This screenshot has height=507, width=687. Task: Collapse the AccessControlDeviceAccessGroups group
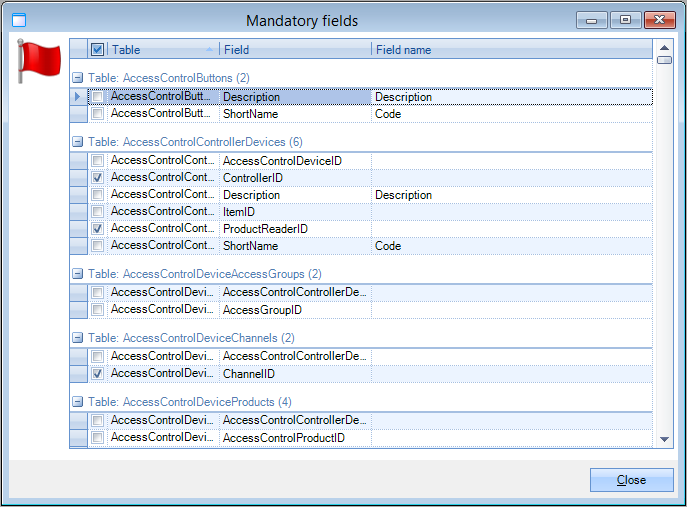77,274
